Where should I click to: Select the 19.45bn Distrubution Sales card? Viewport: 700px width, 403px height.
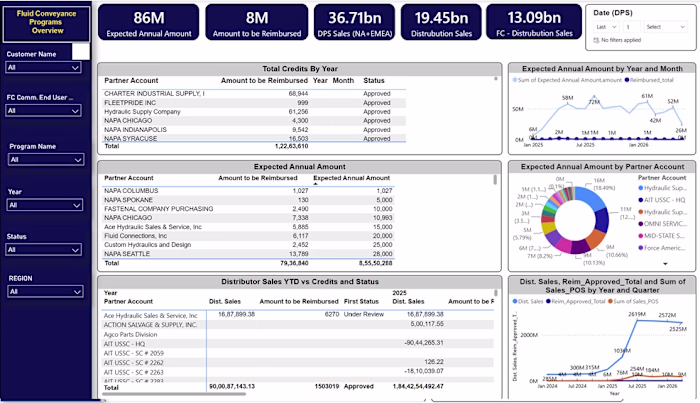tap(441, 22)
